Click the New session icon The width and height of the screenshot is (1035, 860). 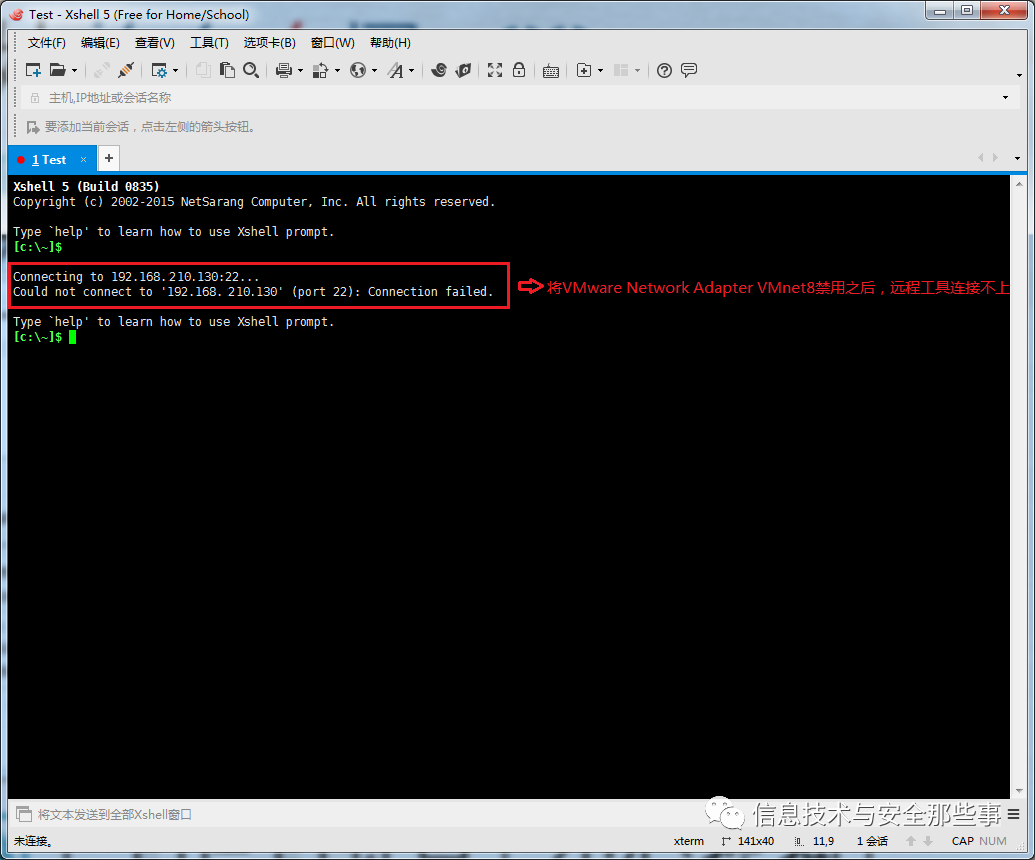tap(33, 70)
